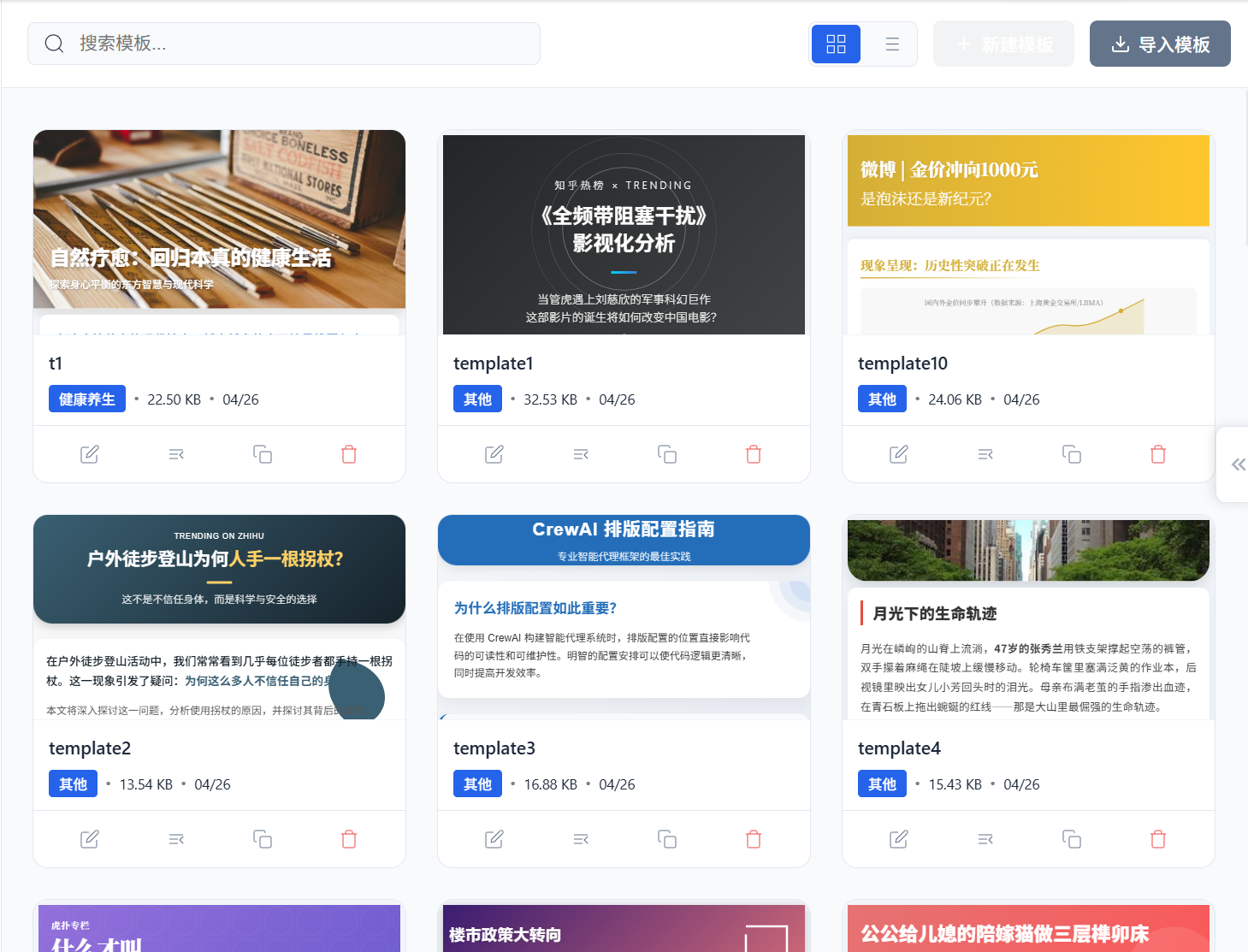Screen dimensions: 1248x952
Task: Duplicate the template4 card
Action: (x=1072, y=839)
